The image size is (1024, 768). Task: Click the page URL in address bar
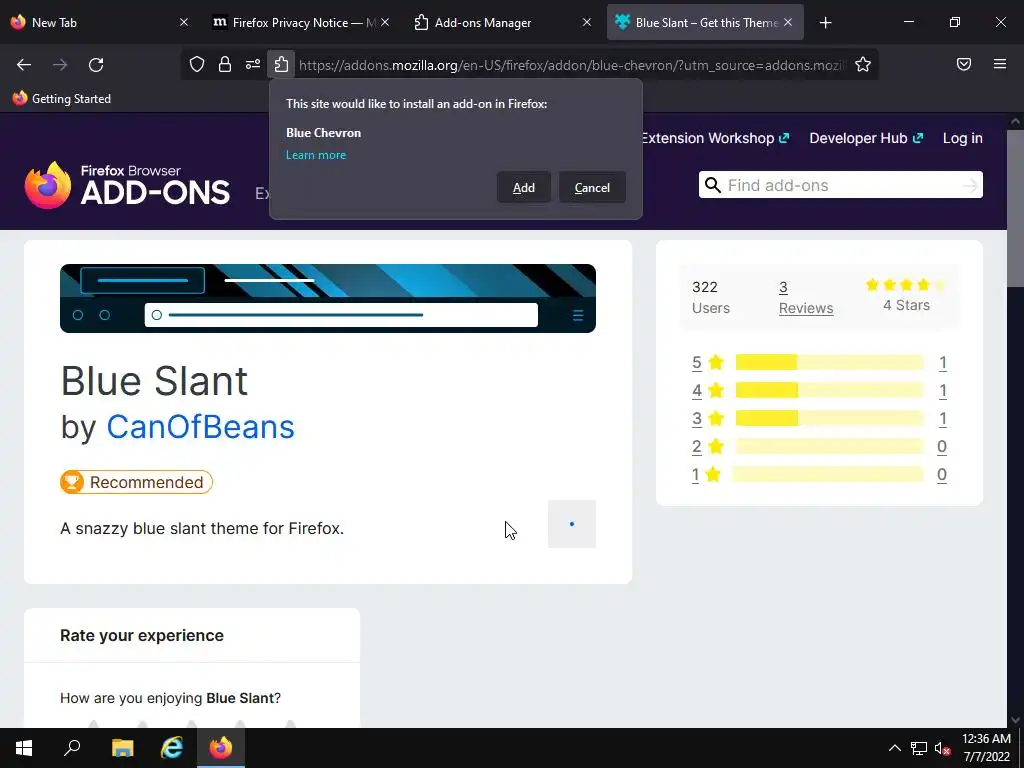[x=572, y=65]
